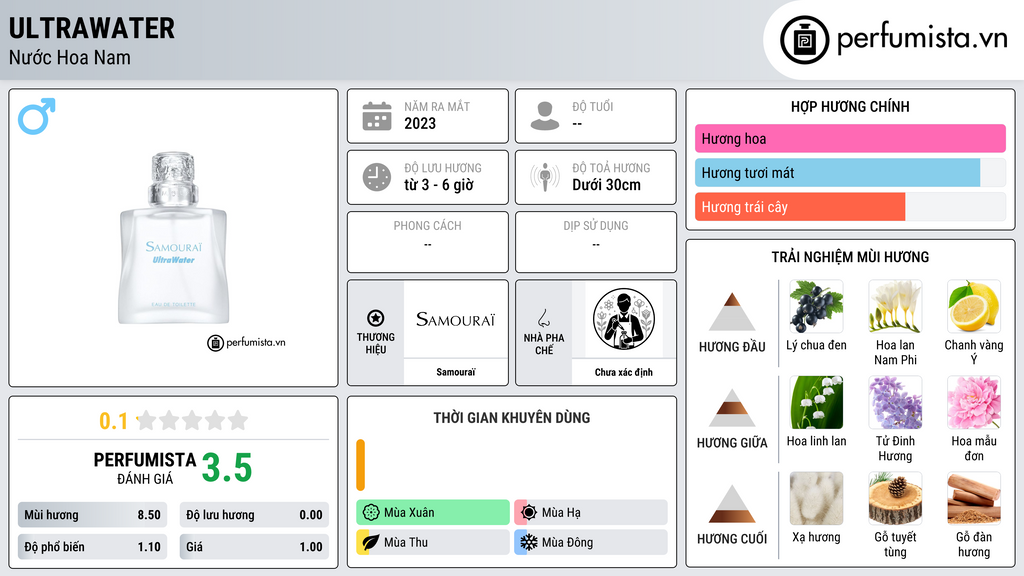This screenshot has height=576, width=1024.
Task: Click the Thời gian khuyên dùng heading
Action: [x=512, y=418]
